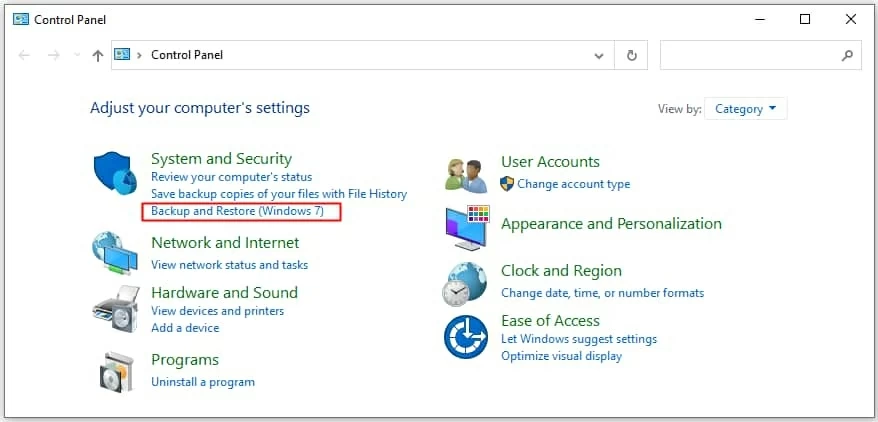Click the Programs disc icon
Screen dimensions: 878x422
point(116,371)
